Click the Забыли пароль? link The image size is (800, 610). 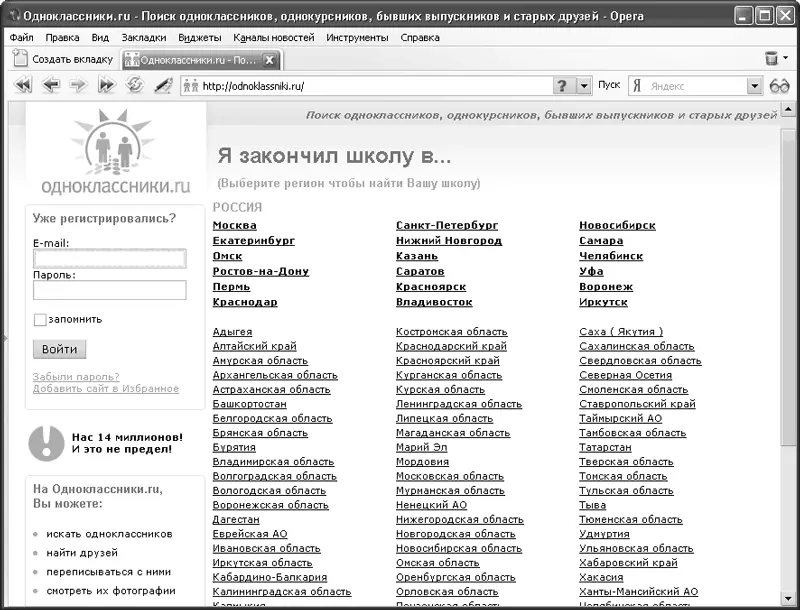76,377
